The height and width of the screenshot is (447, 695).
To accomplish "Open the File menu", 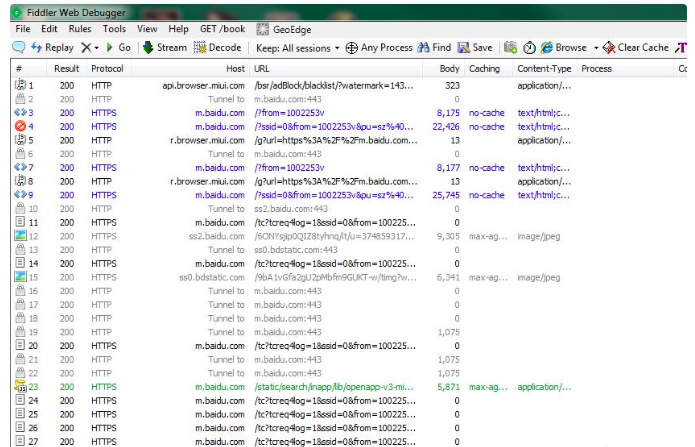I will (23, 29).
